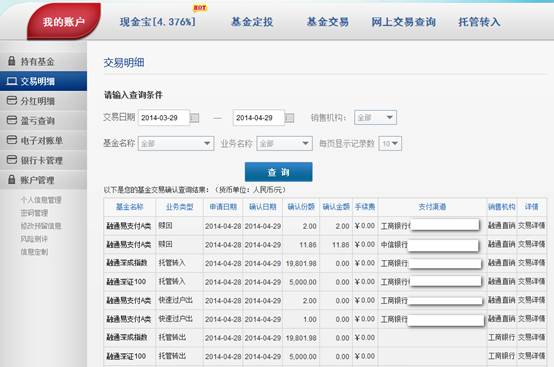Click the 交易明细 page heading

pos(124,63)
